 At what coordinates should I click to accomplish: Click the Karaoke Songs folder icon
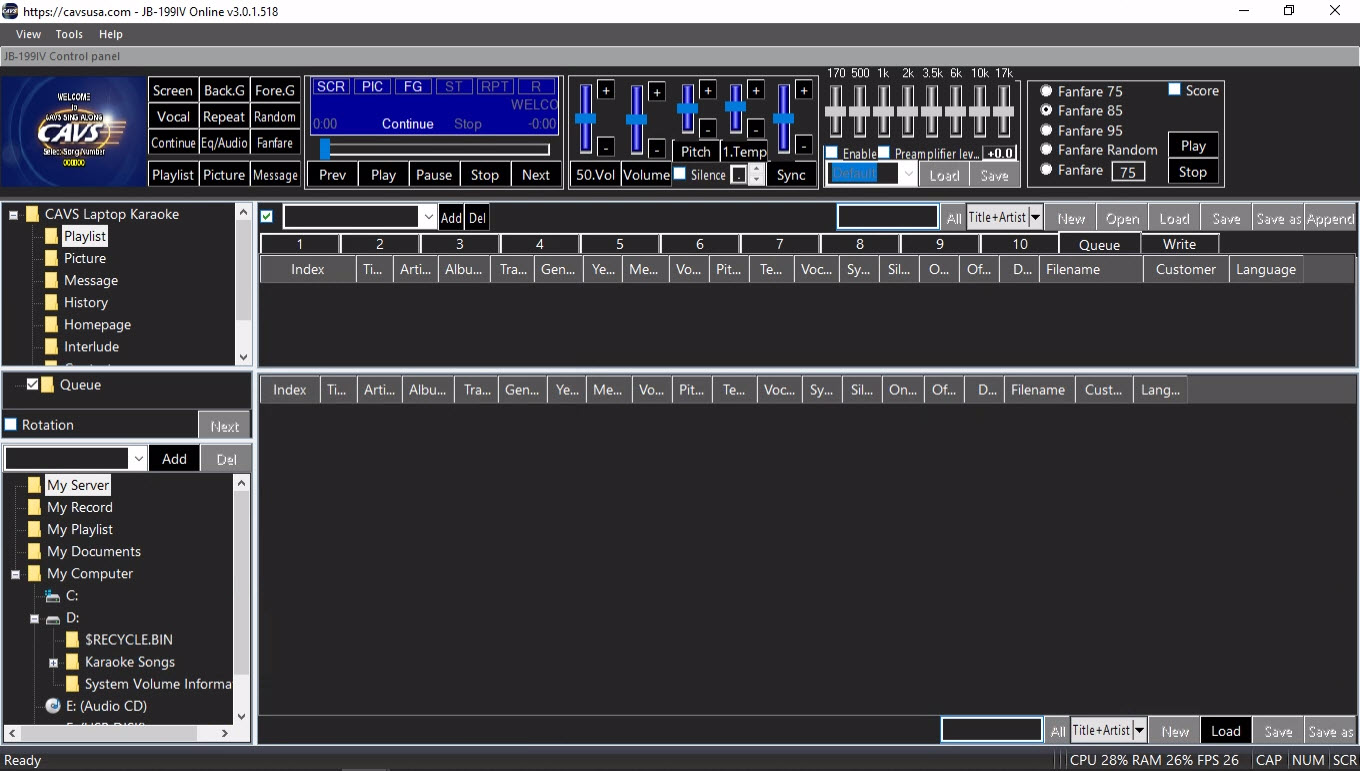(x=72, y=662)
